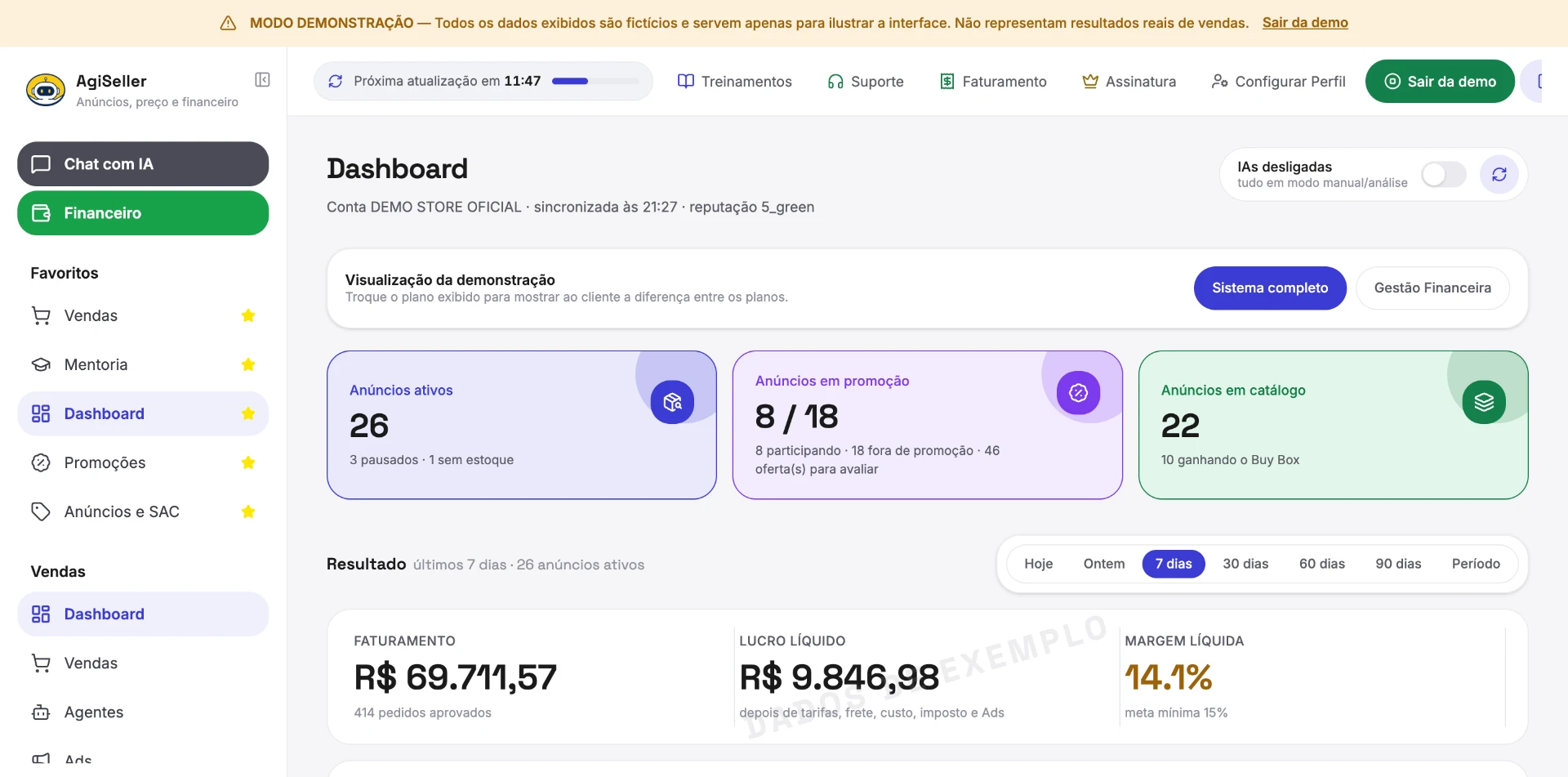Show results for 30 dias
The height and width of the screenshot is (777, 1568).
[1245, 564]
